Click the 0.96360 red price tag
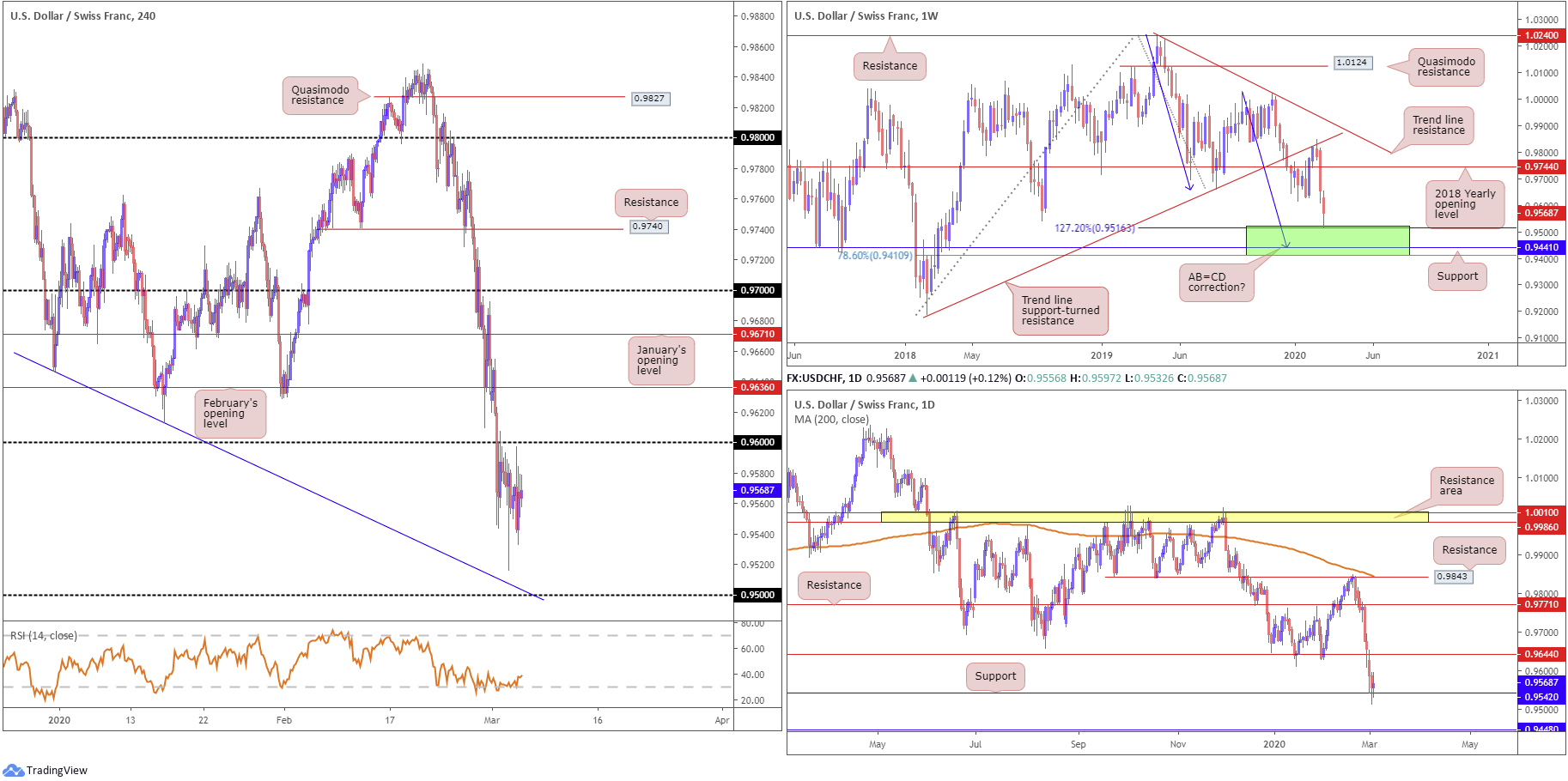 coord(757,387)
